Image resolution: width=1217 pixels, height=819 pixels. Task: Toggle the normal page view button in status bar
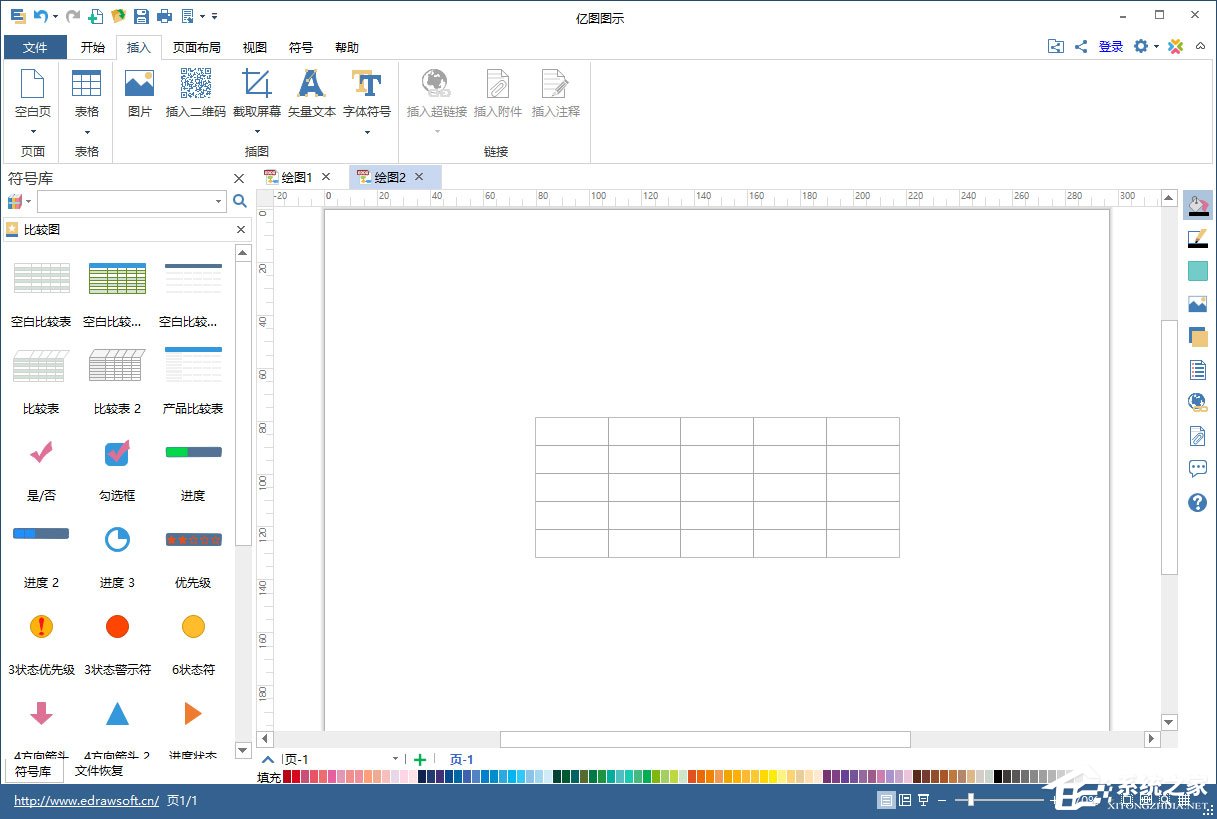tap(886, 800)
